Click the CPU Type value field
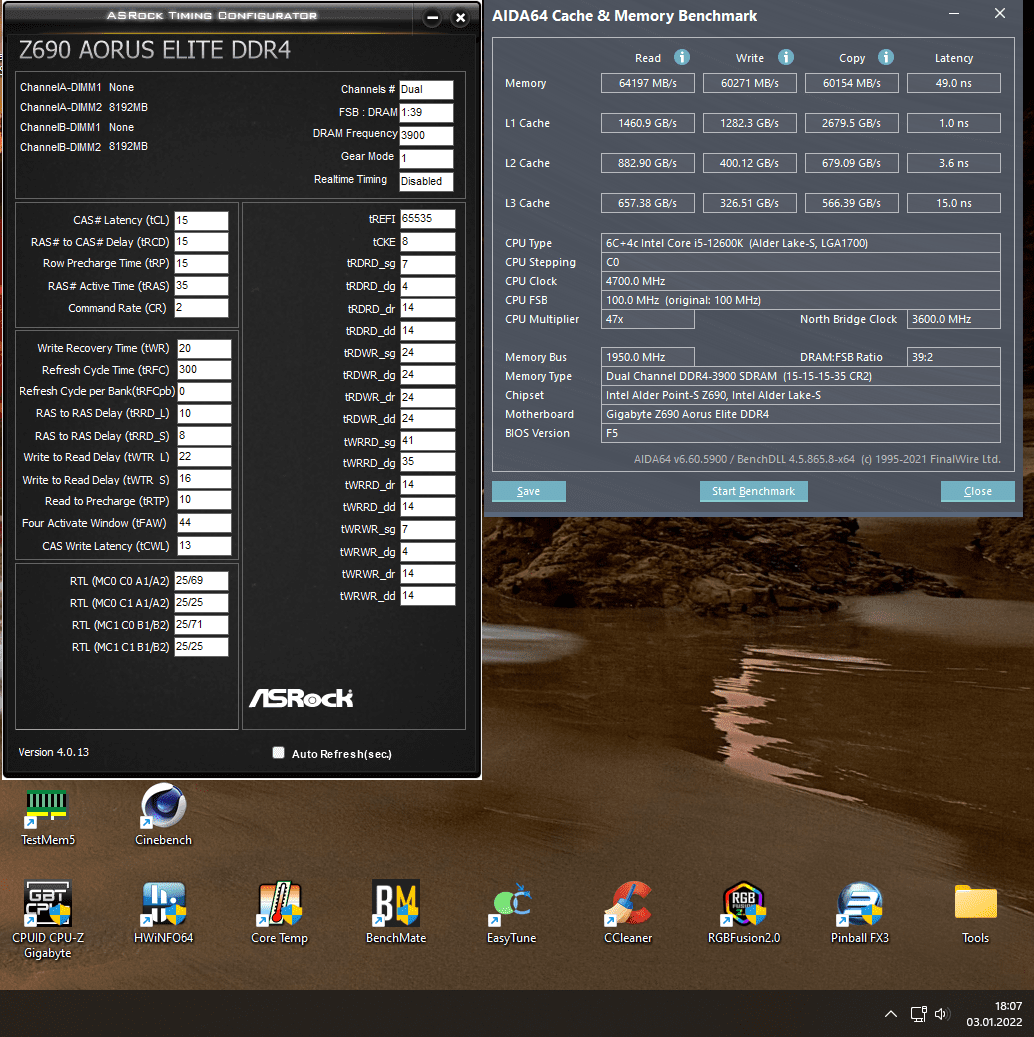Screen dimensions: 1034x1037 tap(800, 243)
